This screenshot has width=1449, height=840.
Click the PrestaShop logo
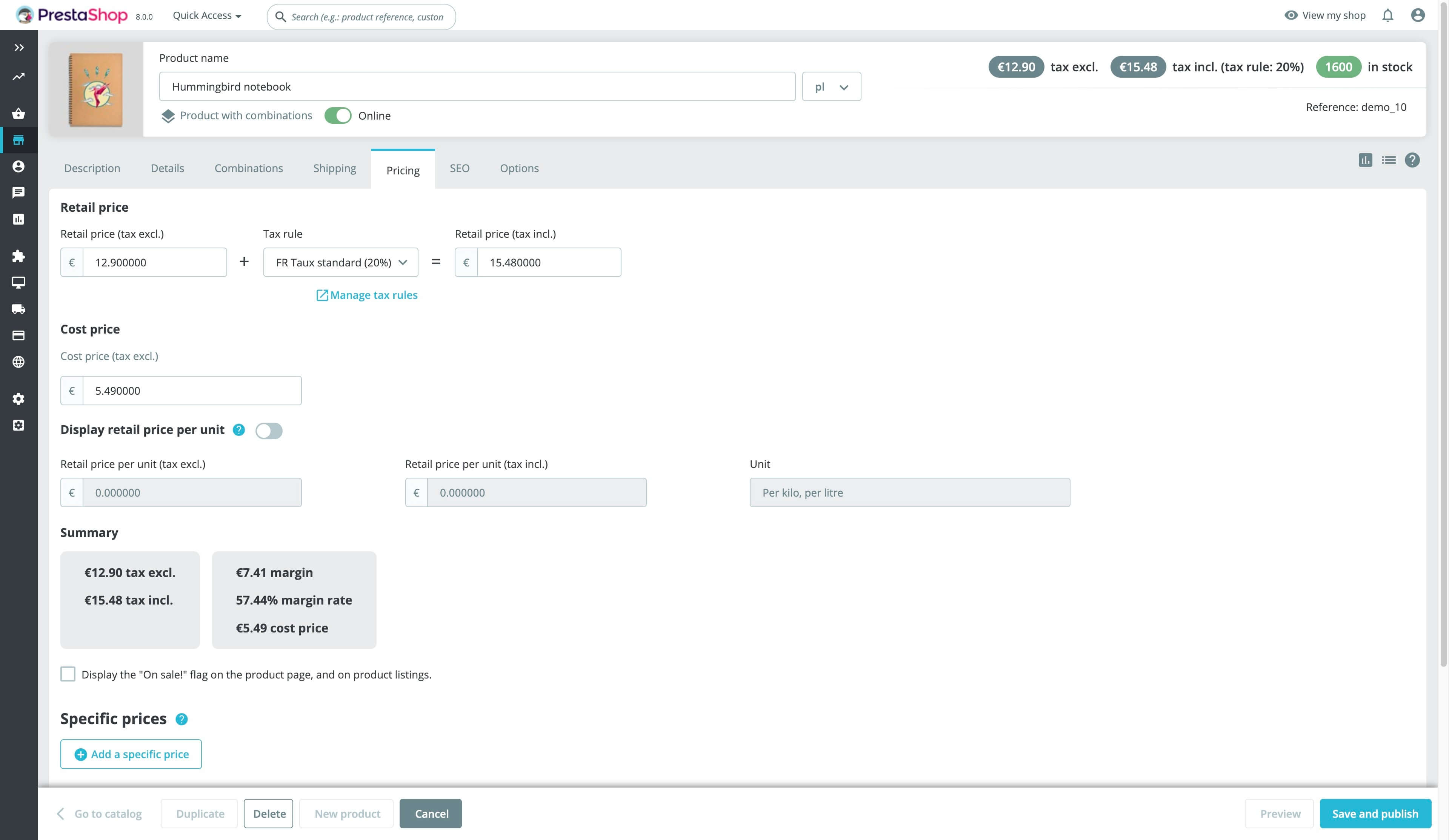click(72, 15)
